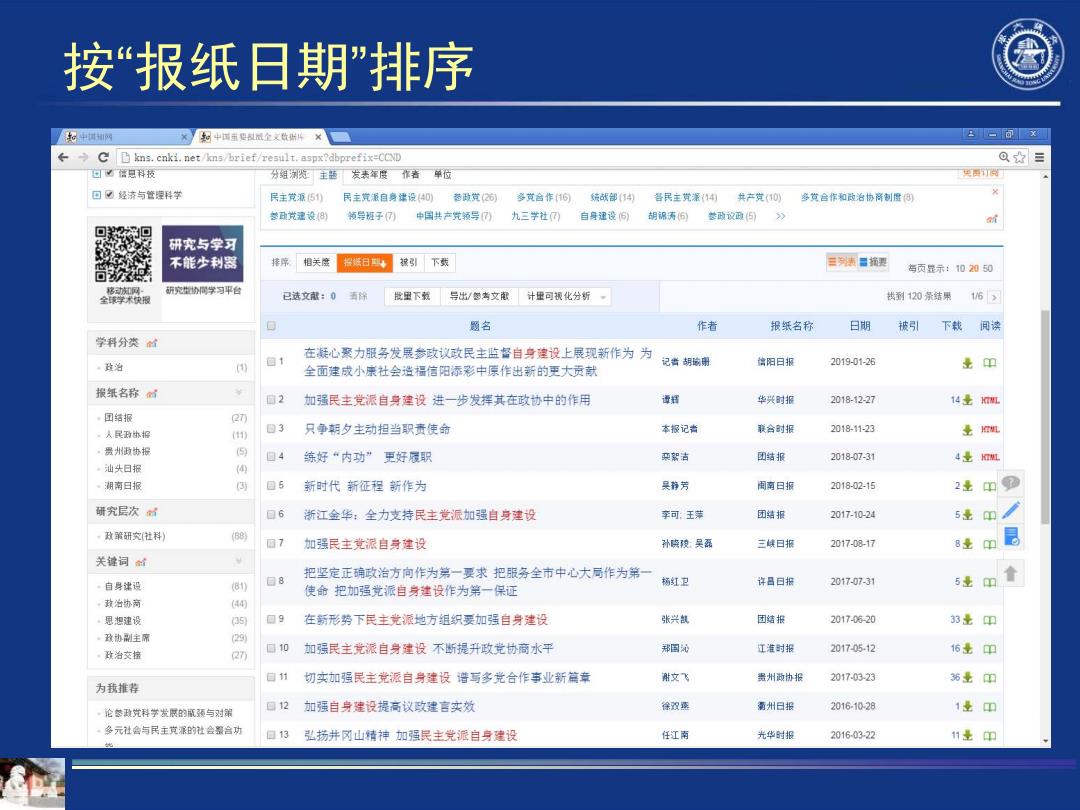Close the topic grouping panel X
Viewport: 1080px width, 810px height.
995,192
